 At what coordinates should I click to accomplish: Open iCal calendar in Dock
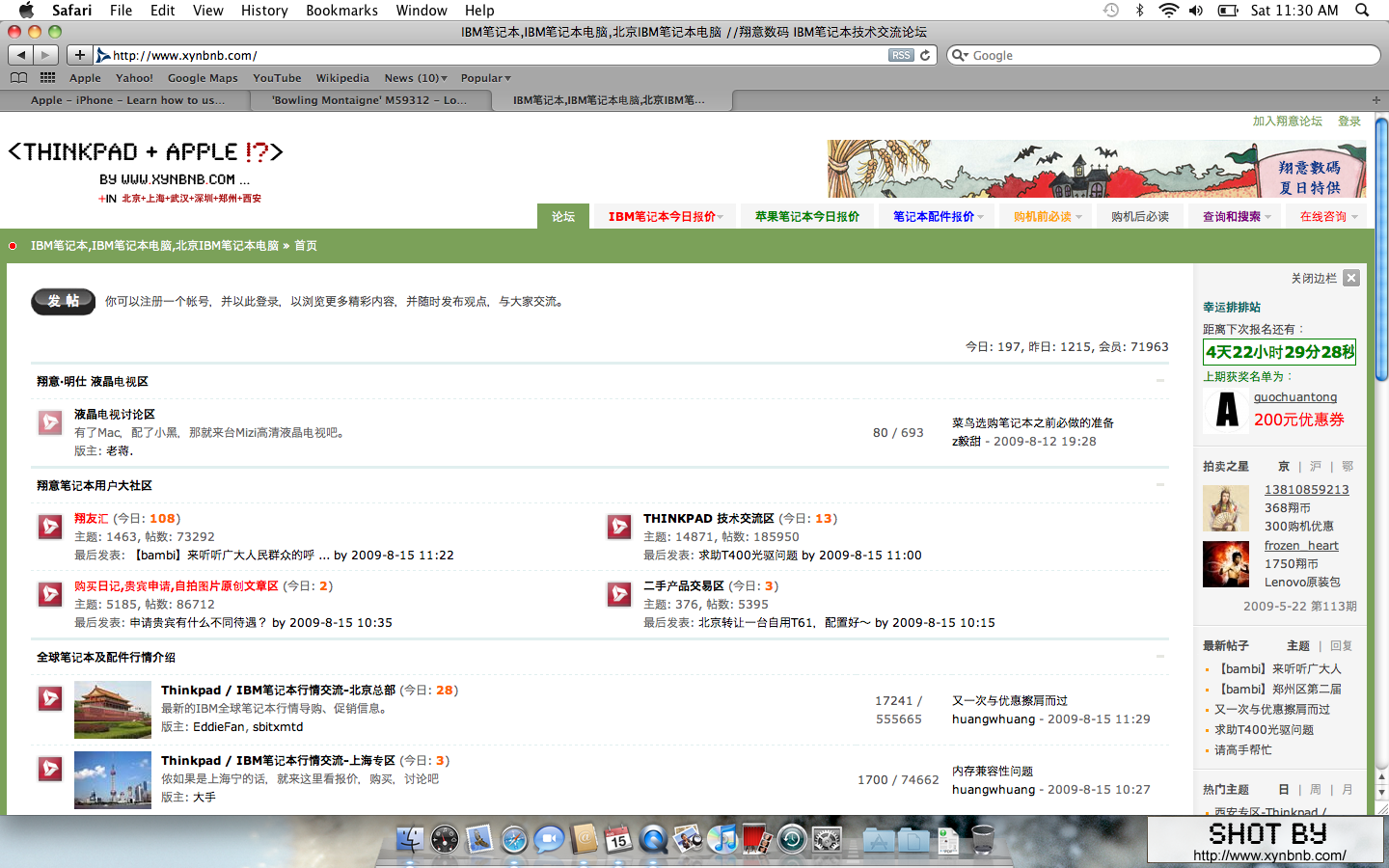618,839
